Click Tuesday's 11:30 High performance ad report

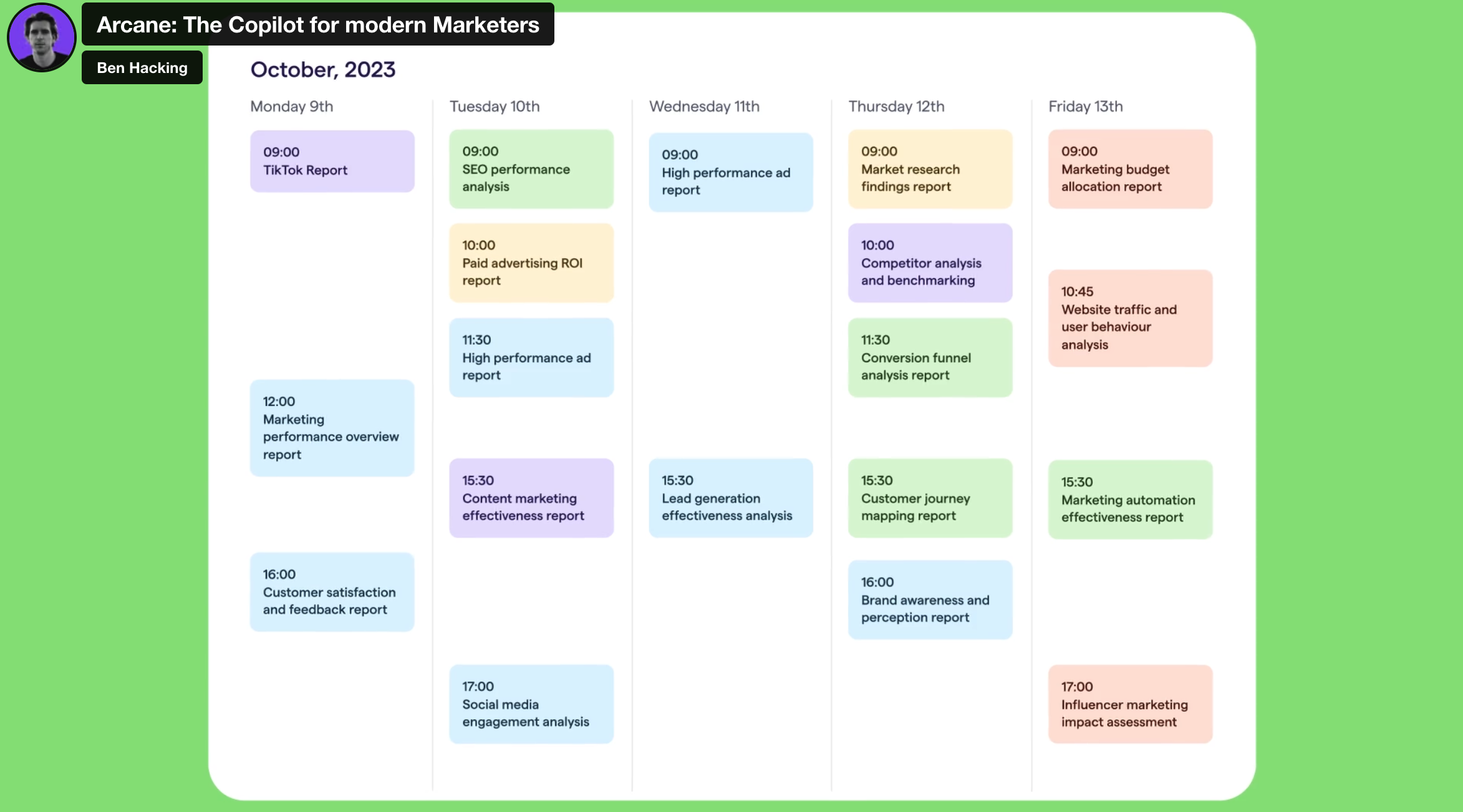[x=531, y=357]
